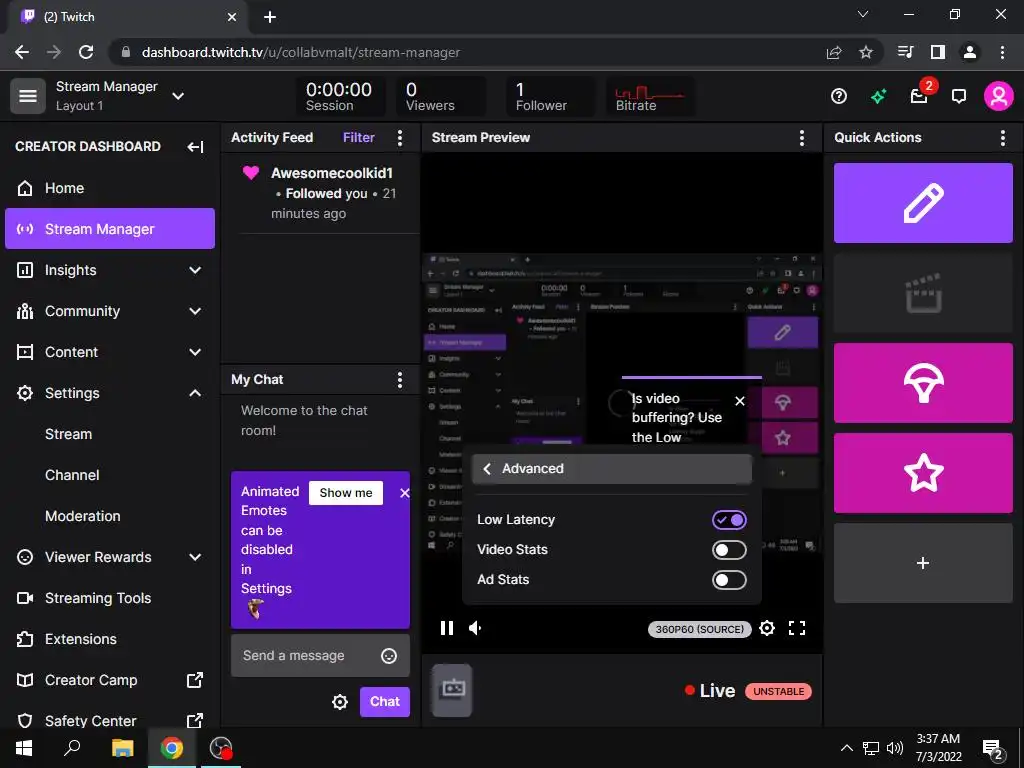Click the Edit Stream Info pencil action
Image resolution: width=1024 pixels, height=768 pixels.
click(923, 203)
